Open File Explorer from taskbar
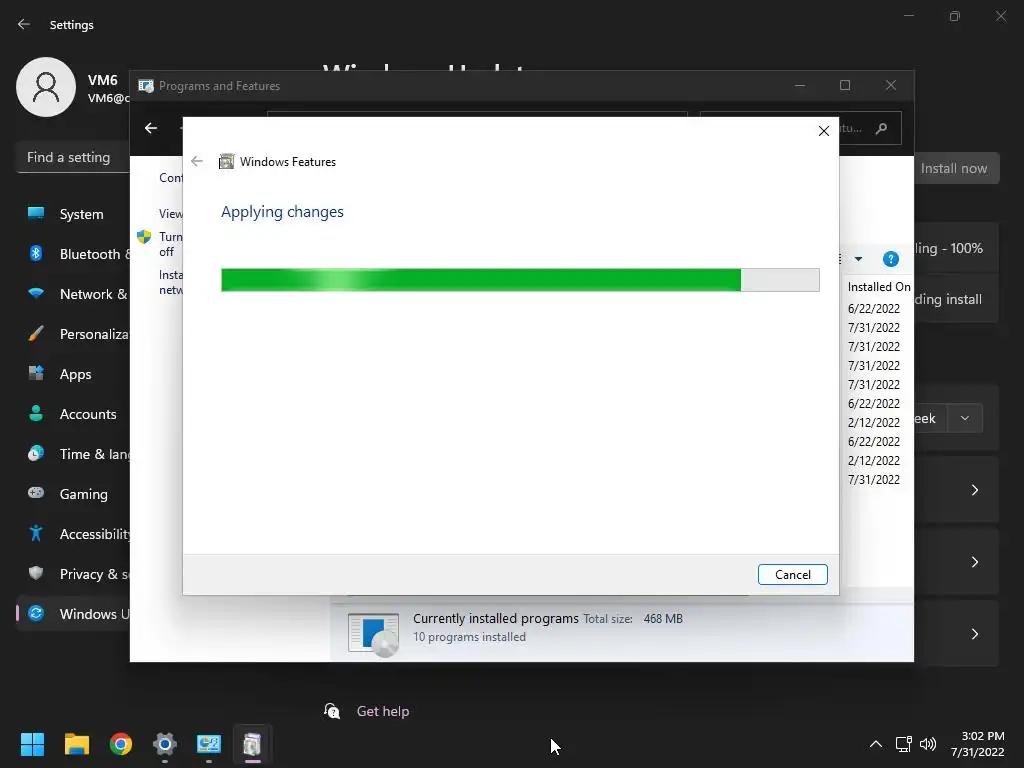The image size is (1024, 768). (76, 744)
